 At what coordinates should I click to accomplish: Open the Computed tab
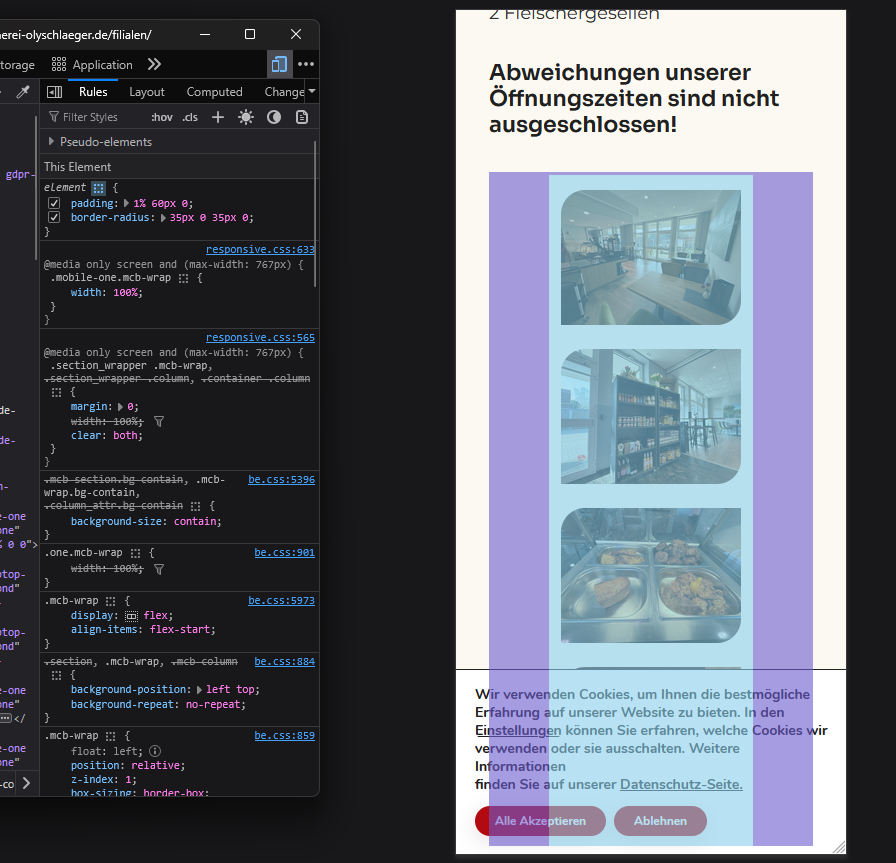coord(214,92)
